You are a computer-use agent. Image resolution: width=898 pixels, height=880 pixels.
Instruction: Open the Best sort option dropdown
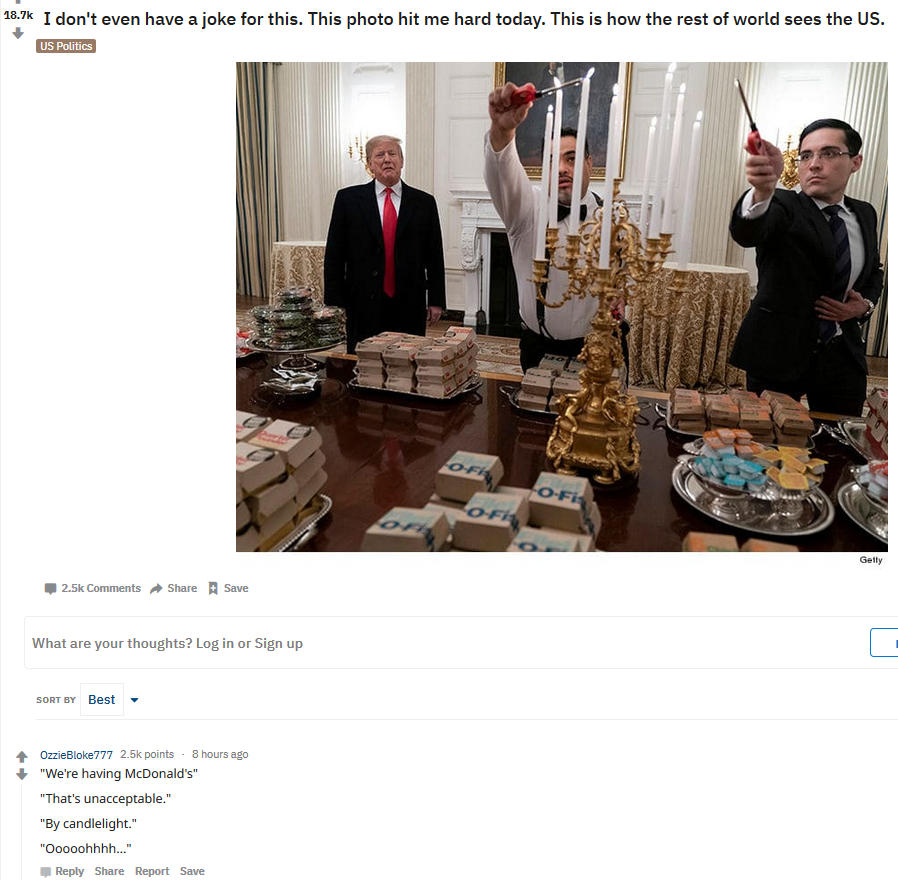point(102,700)
